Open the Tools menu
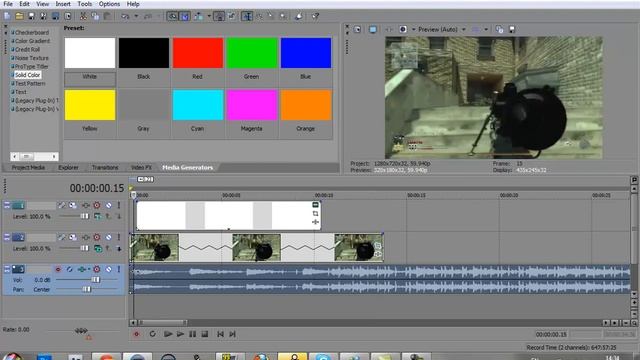The height and width of the screenshot is (360, 640). tap(84, 4)
